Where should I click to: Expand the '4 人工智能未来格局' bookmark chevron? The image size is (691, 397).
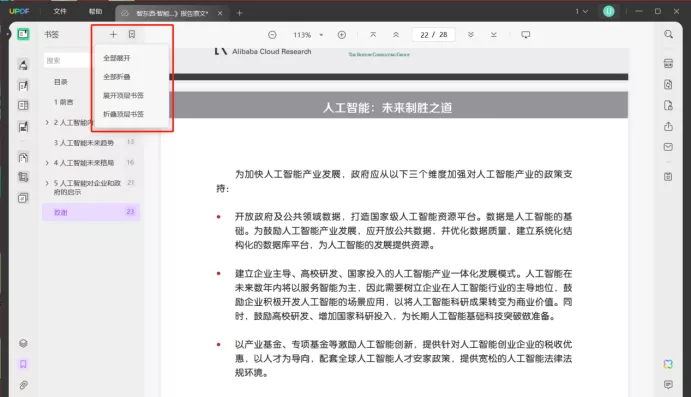[x=47, y=163]
